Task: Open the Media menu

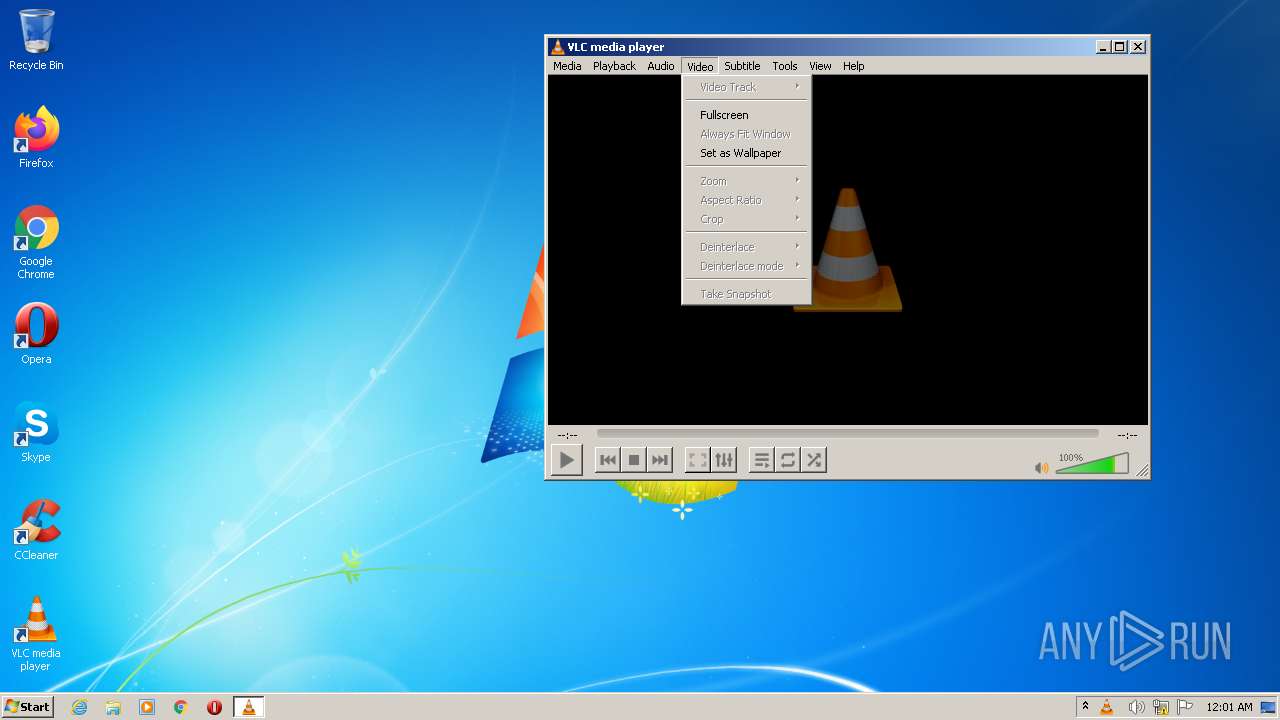Action: [x=567, y=66]
